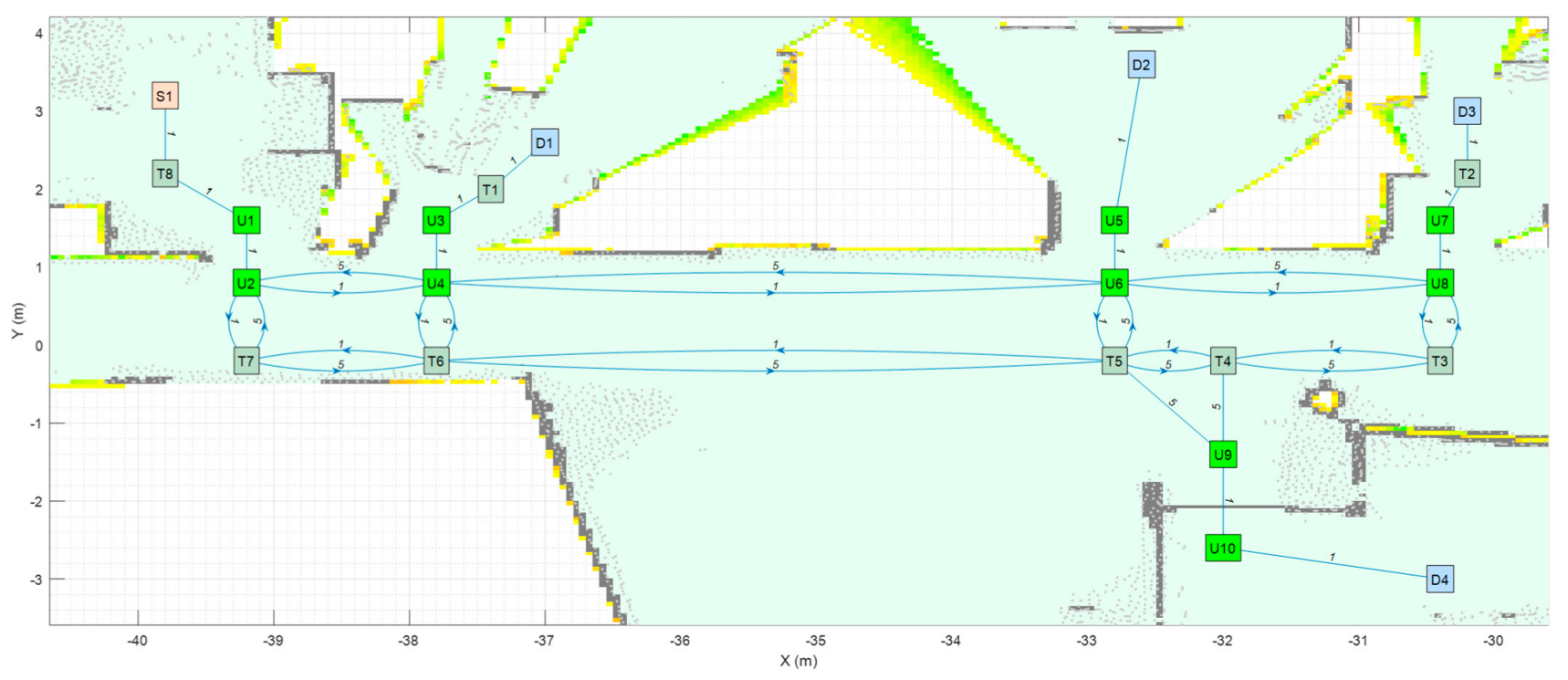Screen dimensions: 1568x680
Task: Click the X-axis tick label "-35"
Action: pyautogui.click(x=815, y=641)
